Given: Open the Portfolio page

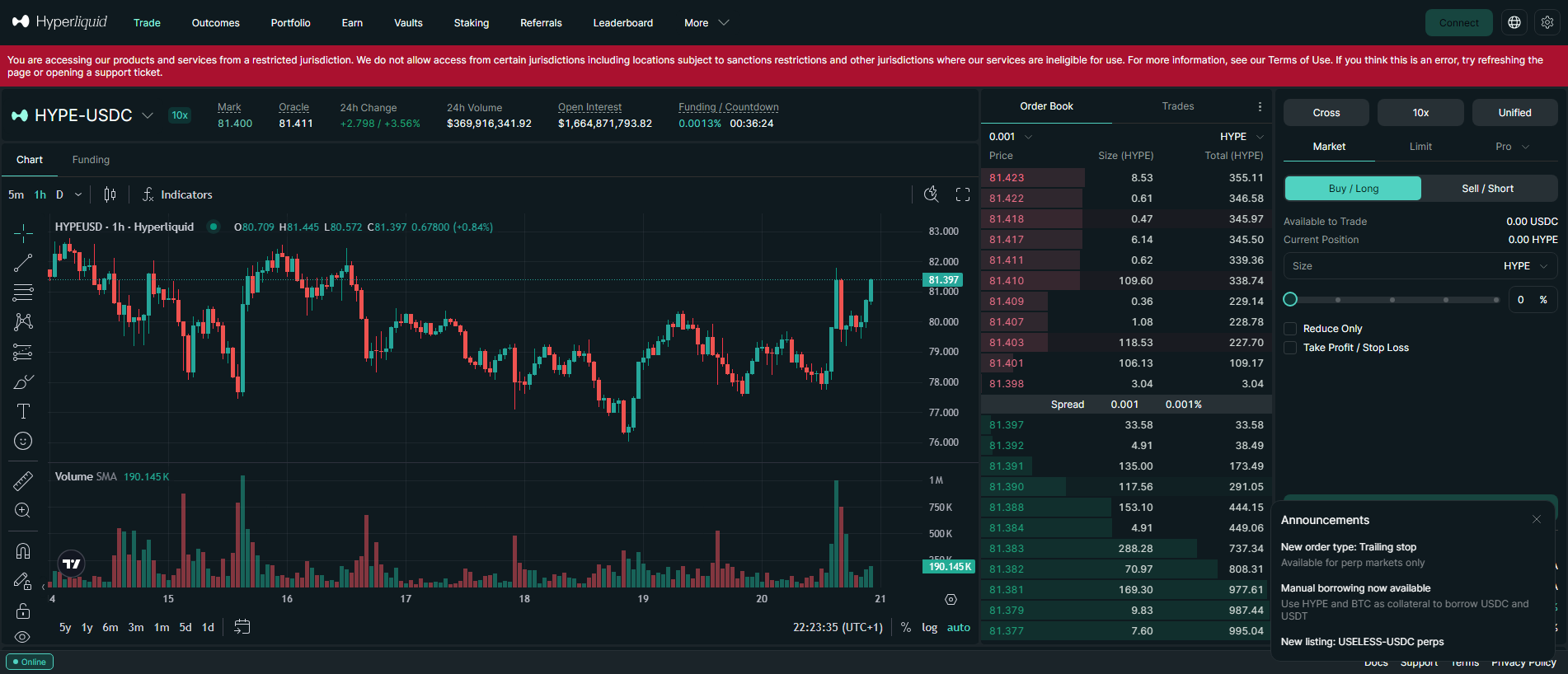Looking at the screenshot, I should tap(291, 23).
